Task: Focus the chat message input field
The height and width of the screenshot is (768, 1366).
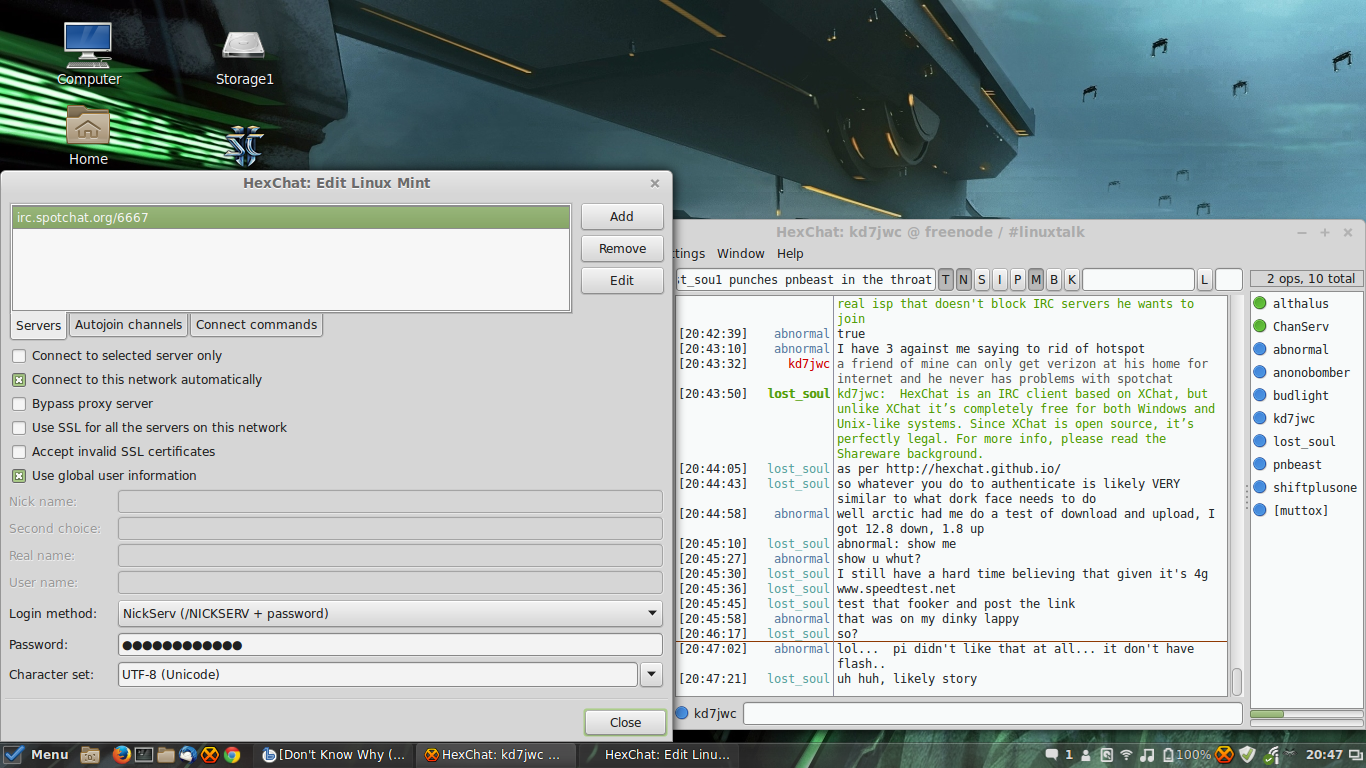Action: tap(993, 714)
